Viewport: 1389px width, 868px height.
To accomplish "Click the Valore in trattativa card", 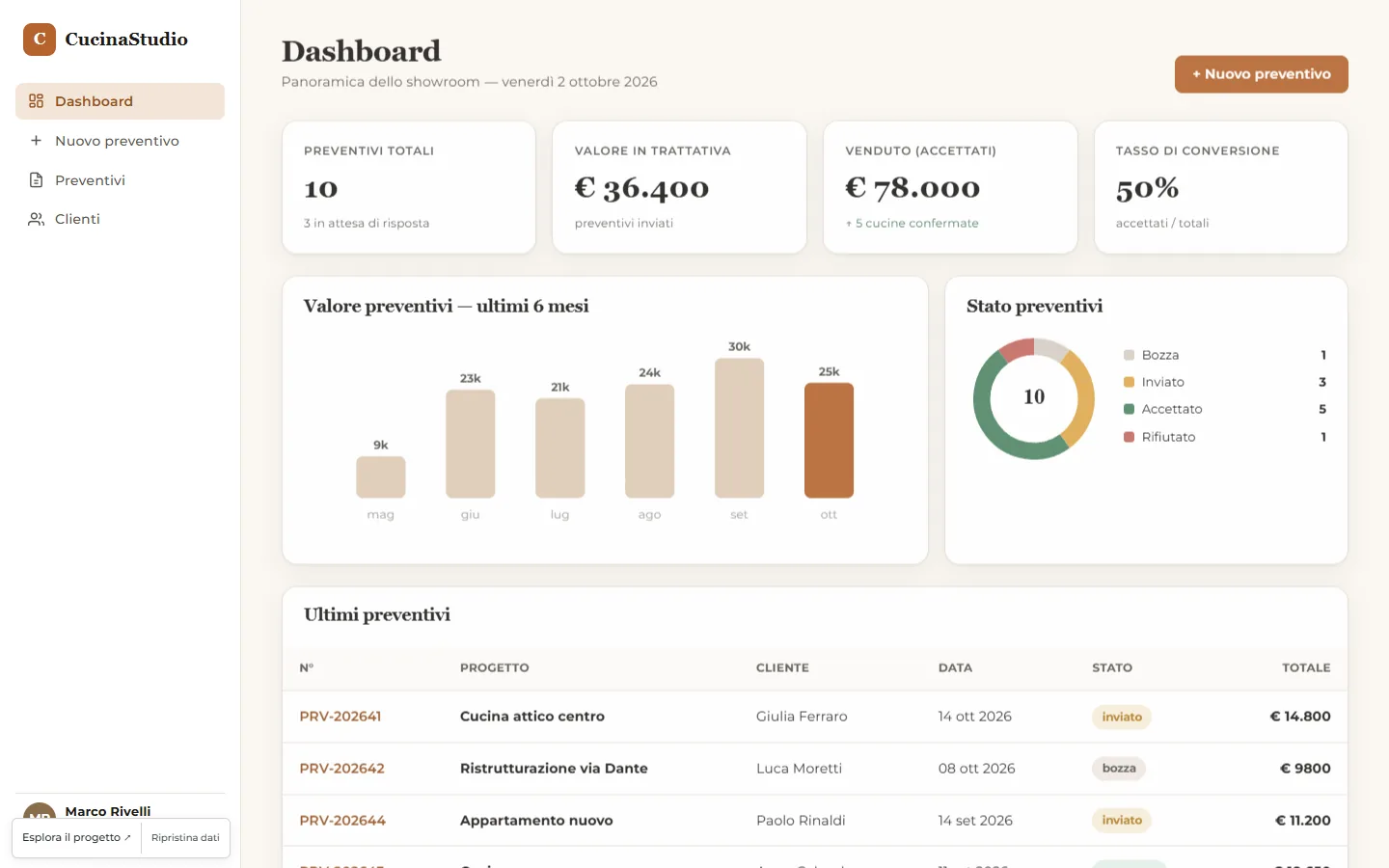I will 679,187.
